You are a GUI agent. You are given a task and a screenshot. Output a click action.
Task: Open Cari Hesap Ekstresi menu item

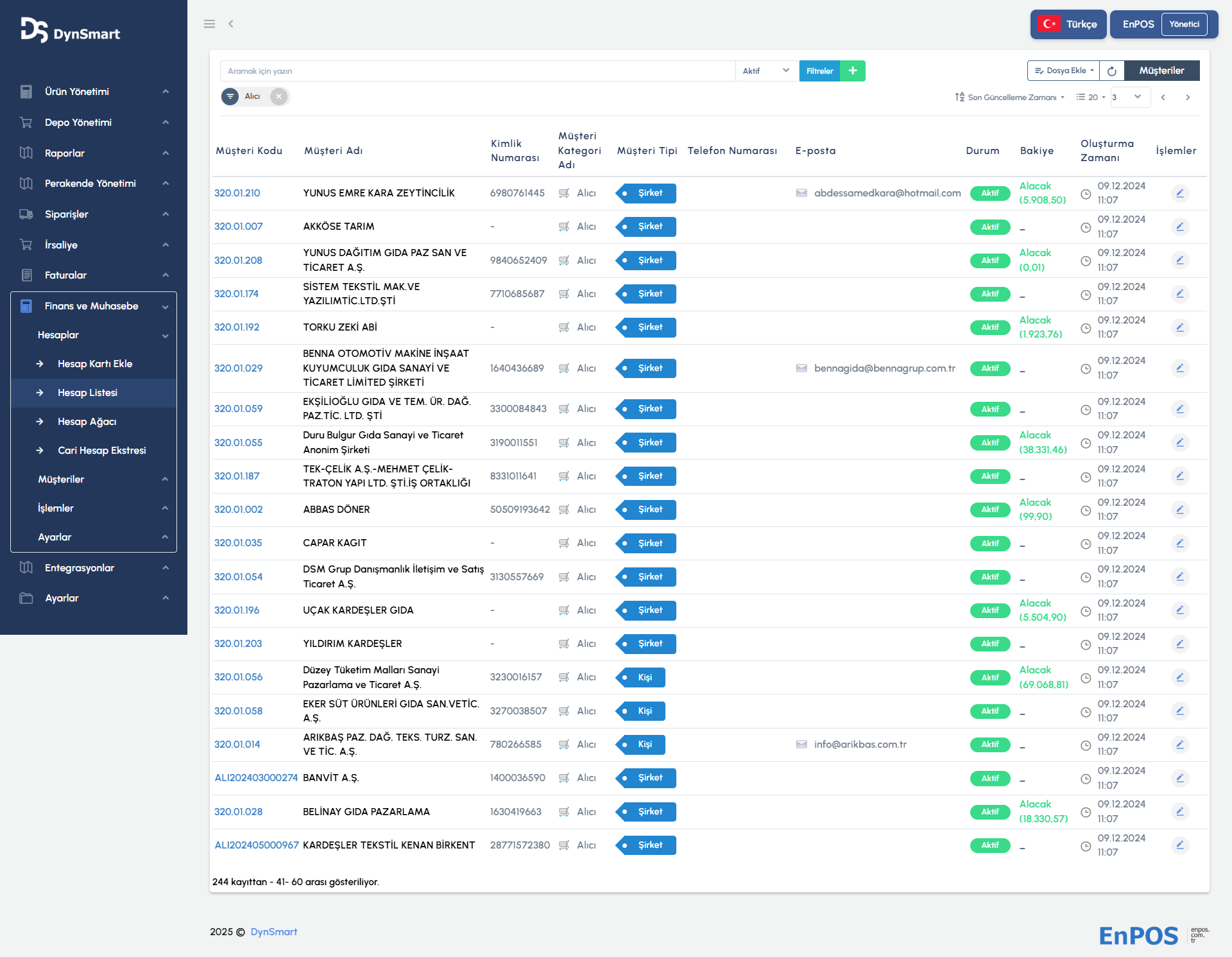[x=101, y=451]
